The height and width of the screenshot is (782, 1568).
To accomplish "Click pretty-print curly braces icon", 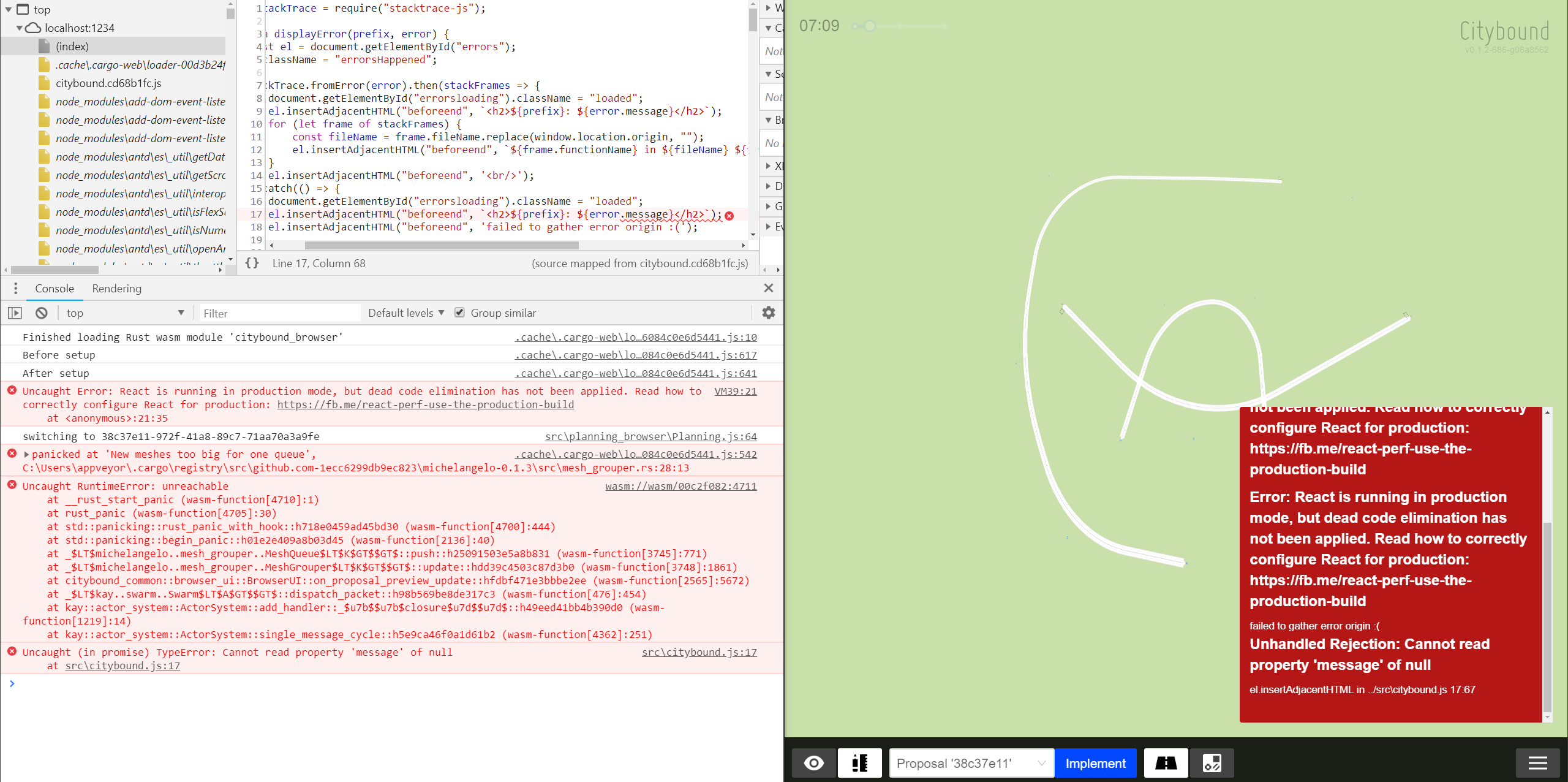I will point(252,264).
